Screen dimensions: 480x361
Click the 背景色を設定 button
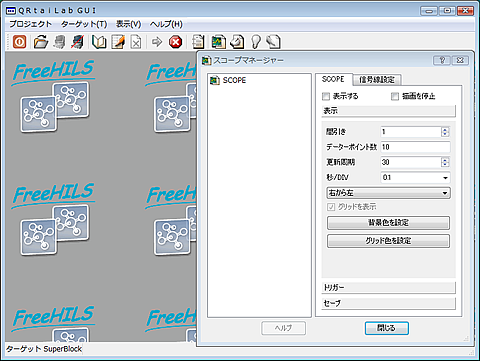388,223
